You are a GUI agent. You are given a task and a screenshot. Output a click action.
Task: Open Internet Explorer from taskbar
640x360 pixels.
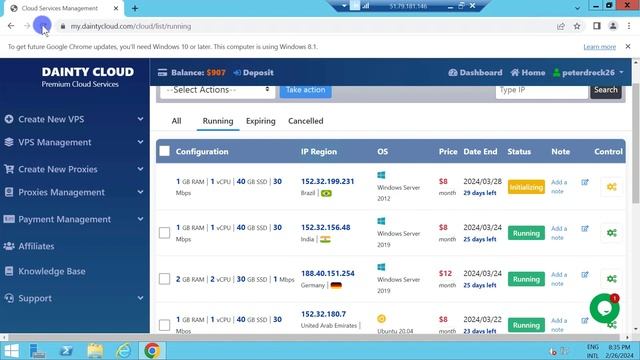point(123,351)
